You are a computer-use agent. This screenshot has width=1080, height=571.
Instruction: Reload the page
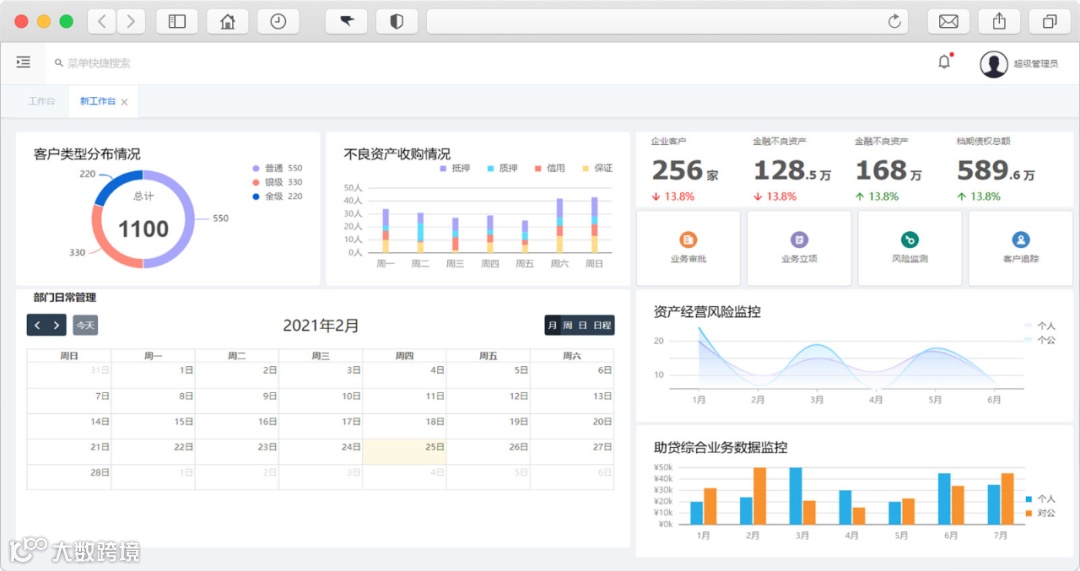(894, 21)
